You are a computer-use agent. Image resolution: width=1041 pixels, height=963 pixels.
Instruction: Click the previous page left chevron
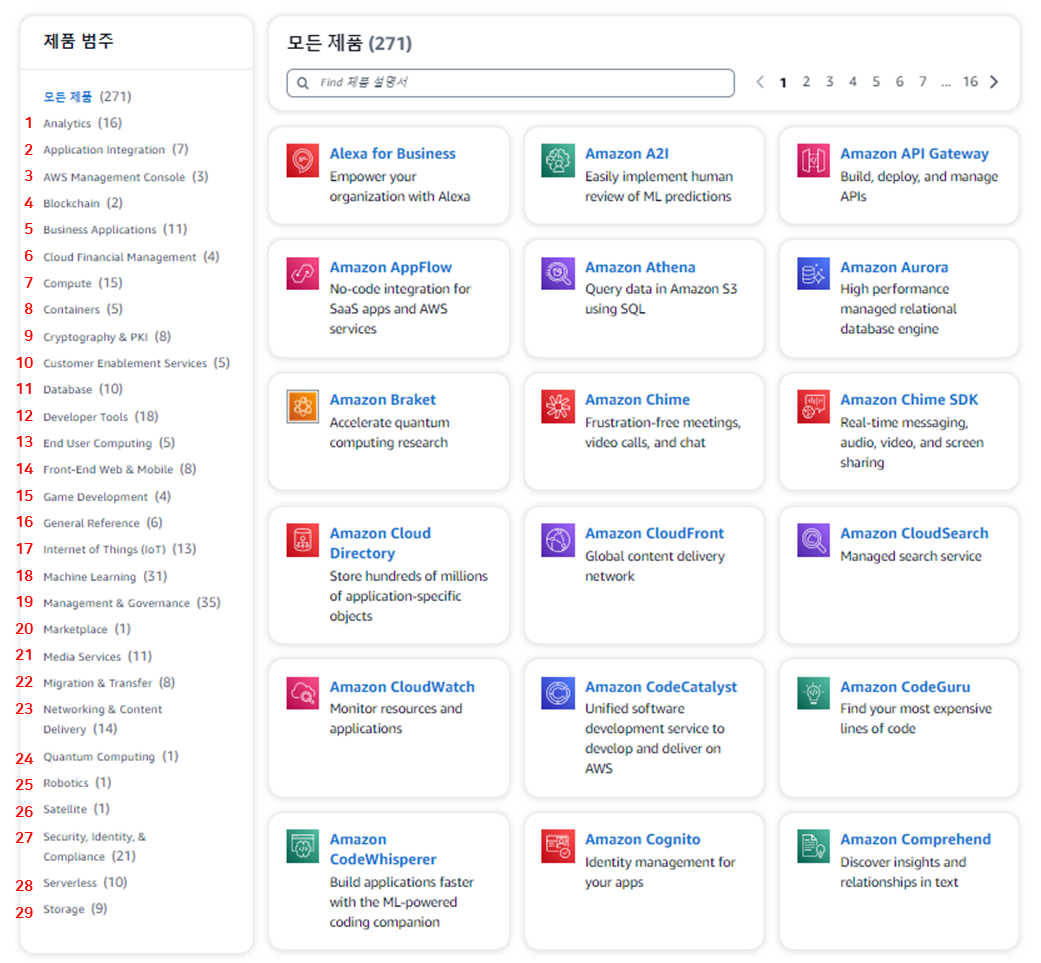point(760,82)
